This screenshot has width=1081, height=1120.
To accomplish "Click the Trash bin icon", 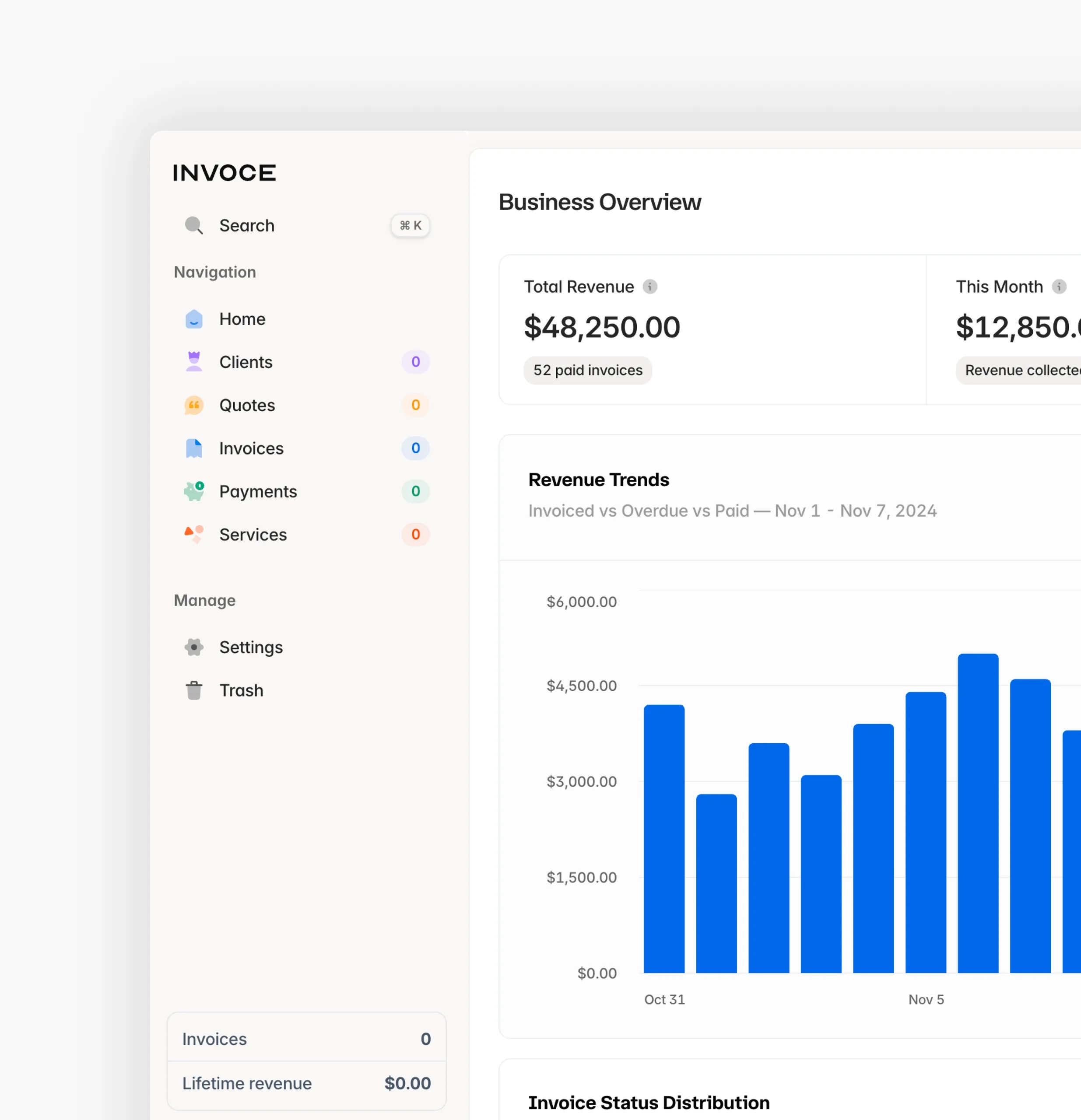I will pos(194,690).
